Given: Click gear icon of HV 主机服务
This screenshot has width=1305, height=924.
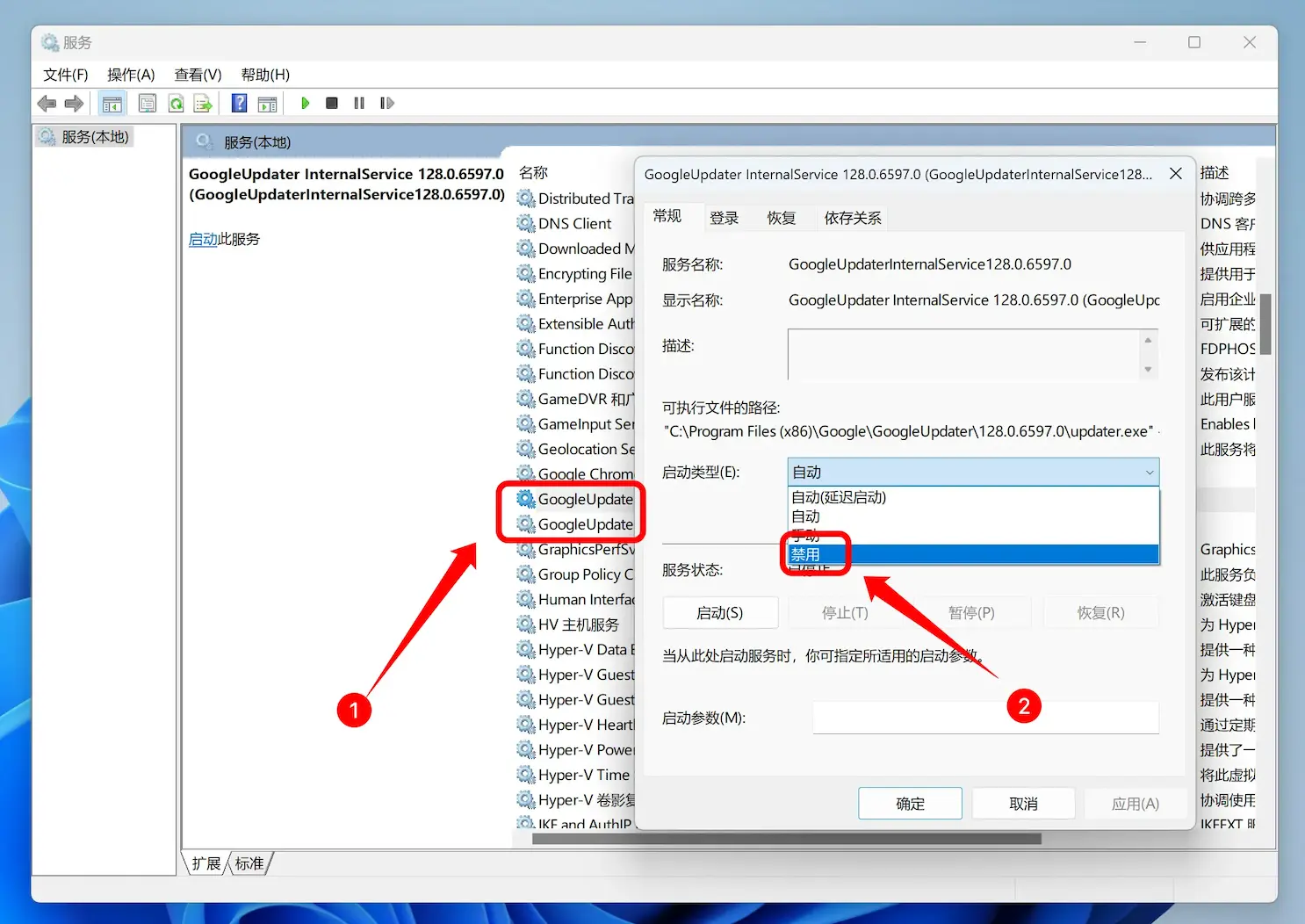Looking at the screenshot, I should [525, 624].
